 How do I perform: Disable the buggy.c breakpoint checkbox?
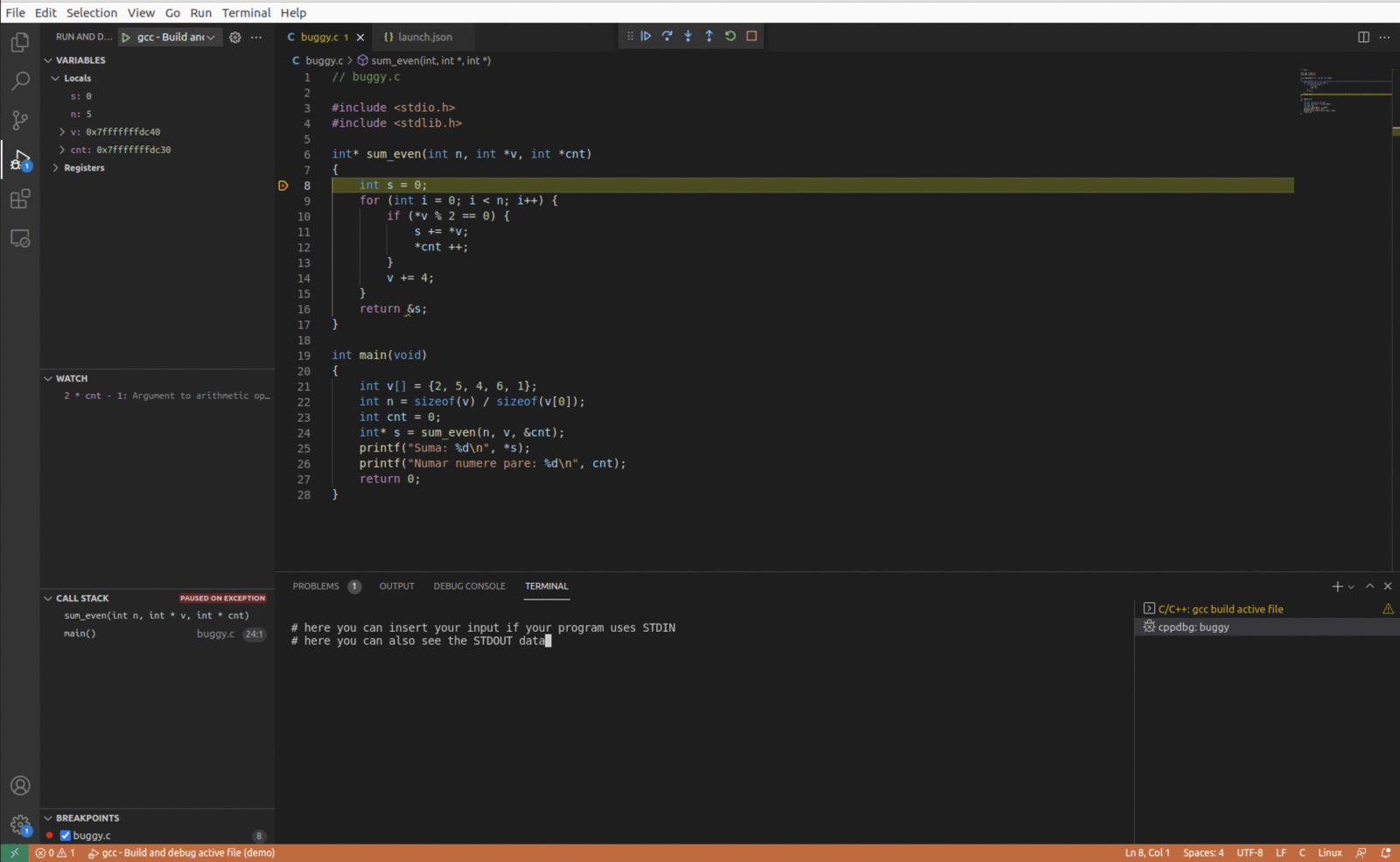point(65,835)
